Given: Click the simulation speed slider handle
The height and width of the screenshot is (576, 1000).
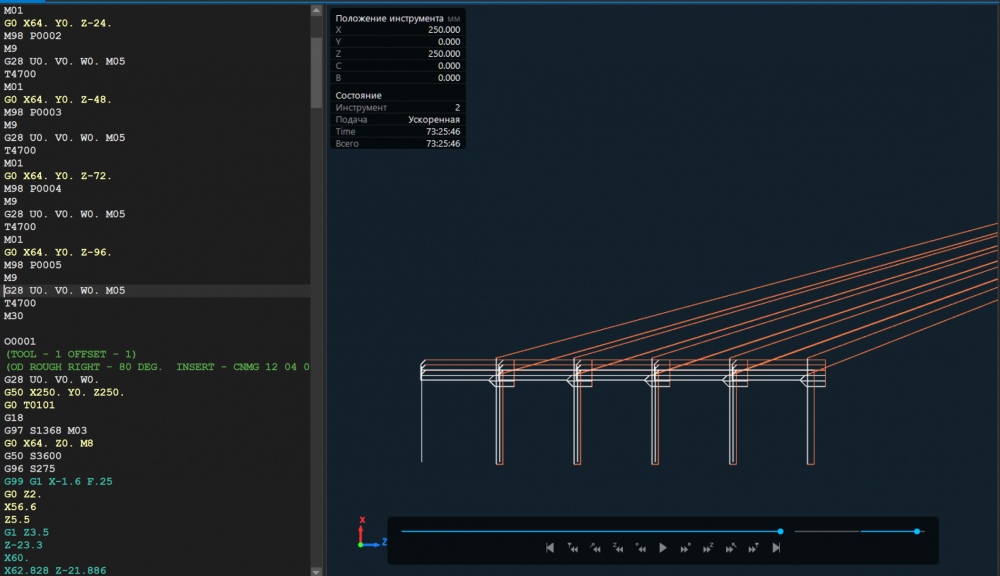Looking at the screenshot, I should 917,531.
